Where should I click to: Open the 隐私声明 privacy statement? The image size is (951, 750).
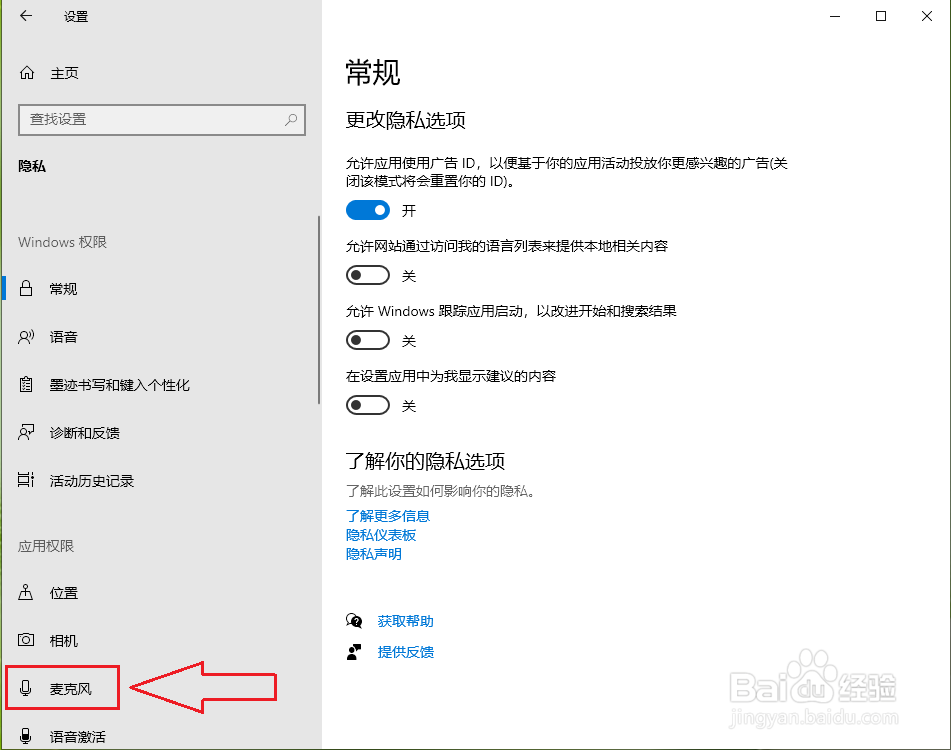click(373, 553)
